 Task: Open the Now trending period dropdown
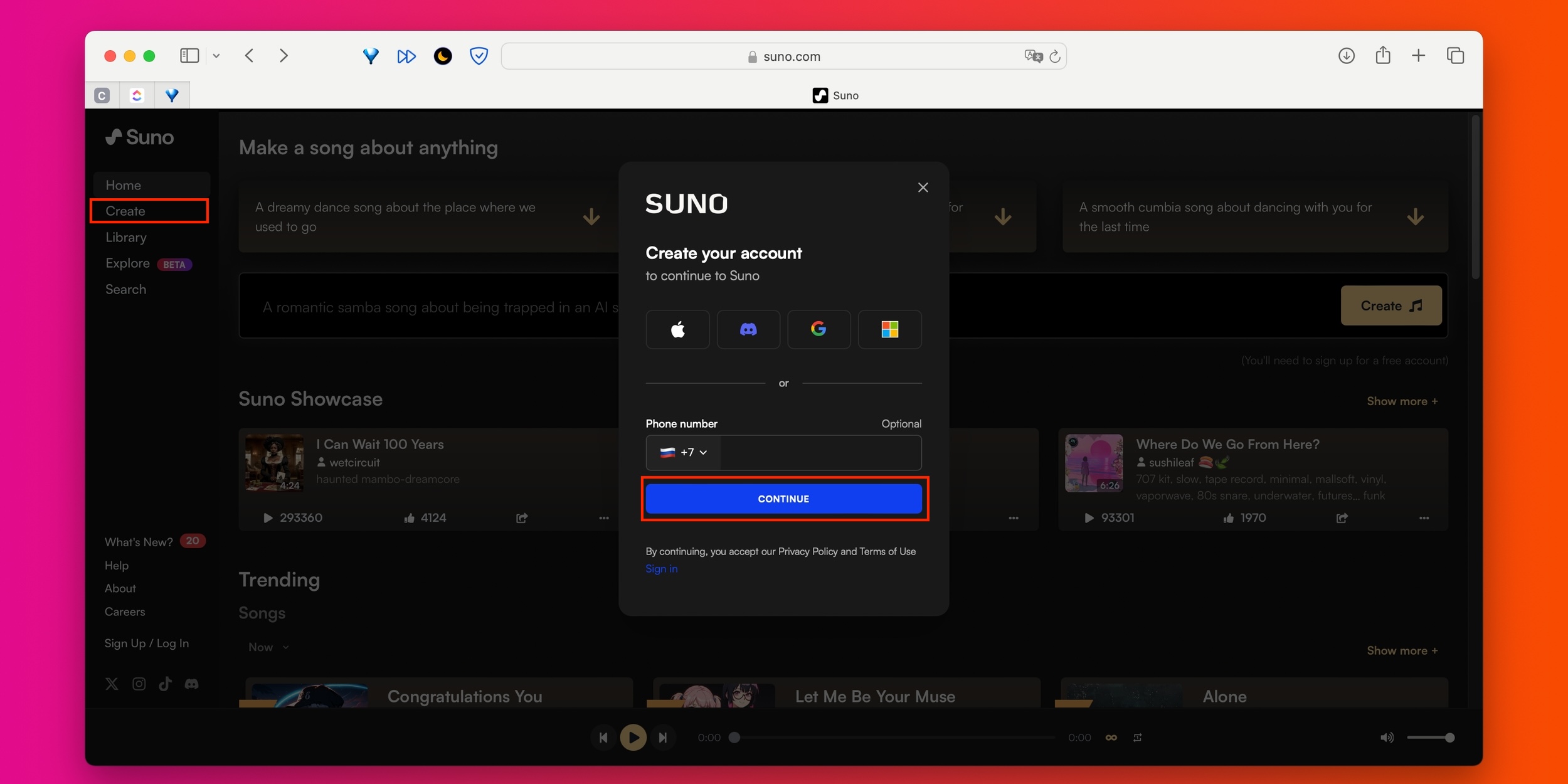coord(268,647)
